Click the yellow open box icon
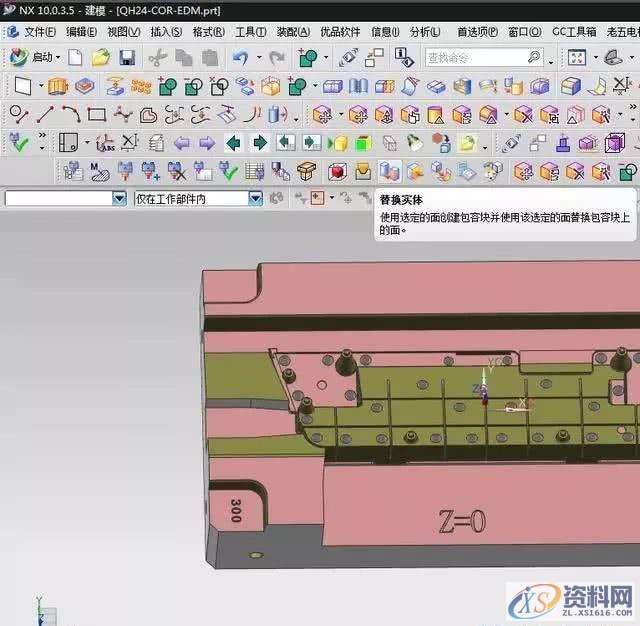The width and height of the screenshot is (640, 626). (x=363, y=172)
